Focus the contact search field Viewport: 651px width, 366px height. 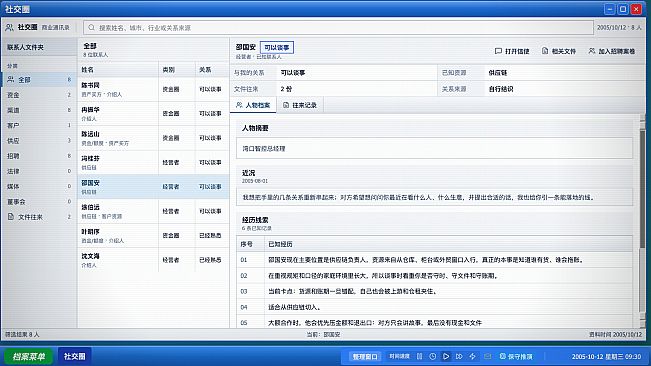[338, 28]
